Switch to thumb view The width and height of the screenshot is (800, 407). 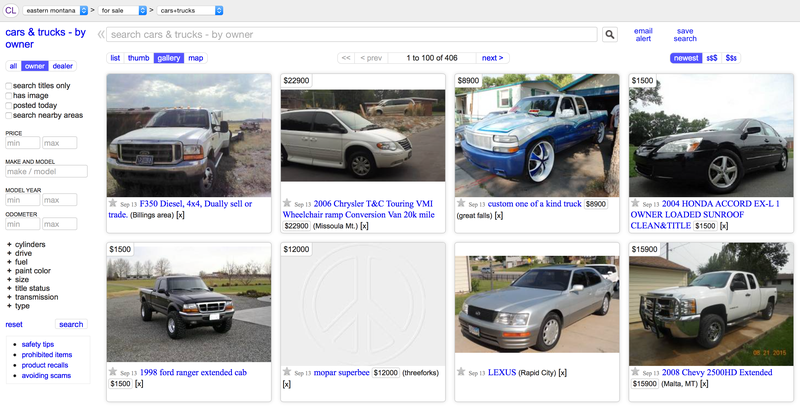[138, 58]
